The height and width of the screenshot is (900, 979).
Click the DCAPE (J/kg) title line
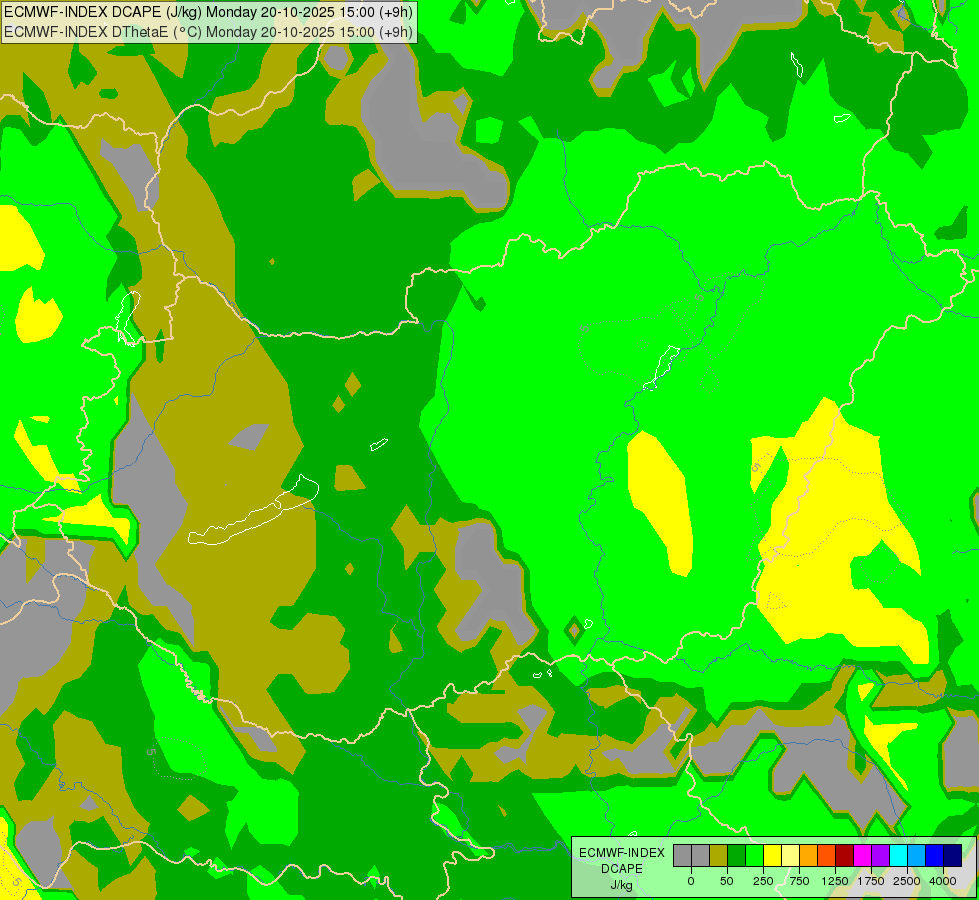pyautogui.click(x=209, y=12)
